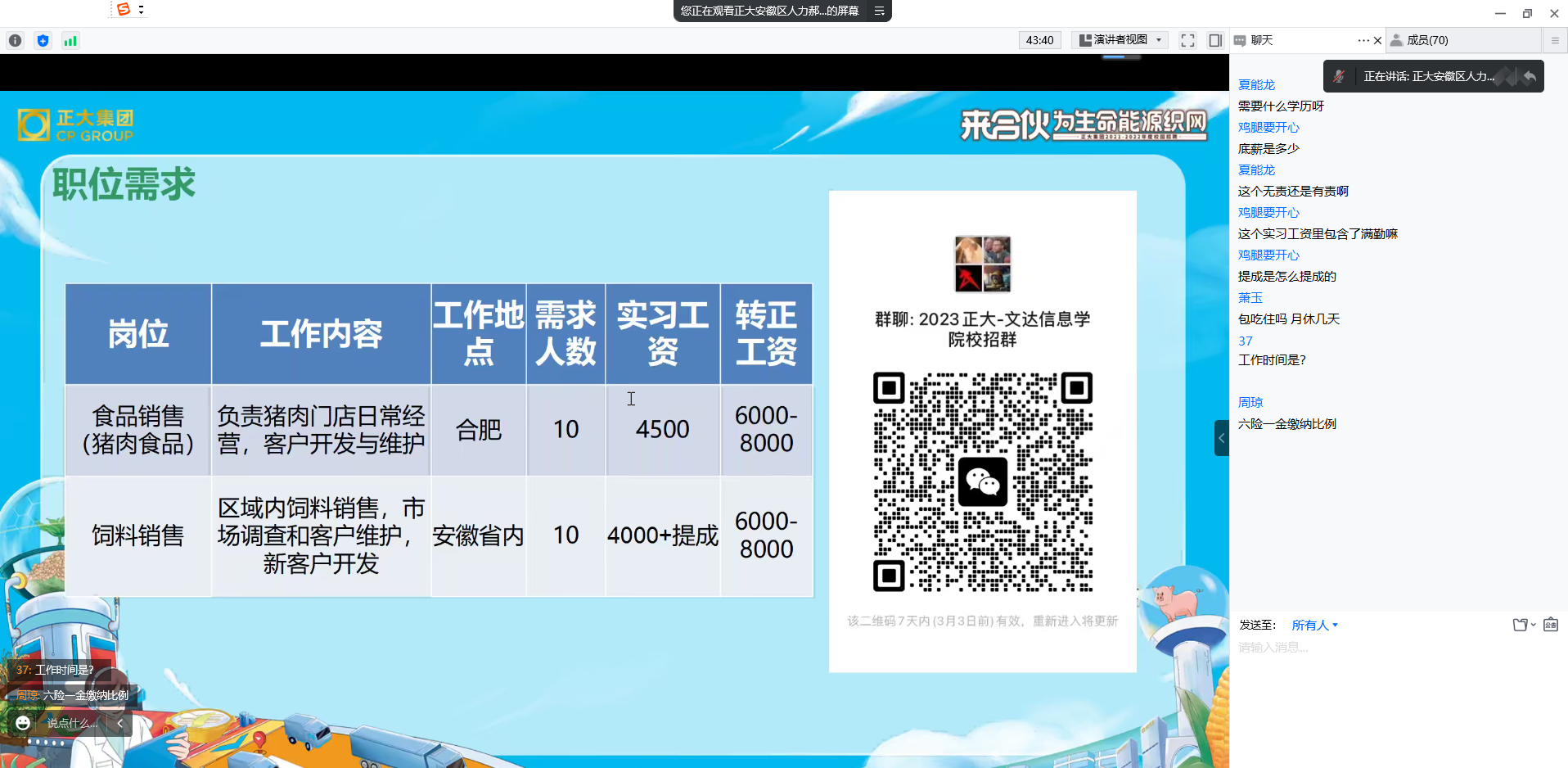Screen dimensions: 1568x768
Task: Click table cell 安徽省内
Action: point(478,535)
